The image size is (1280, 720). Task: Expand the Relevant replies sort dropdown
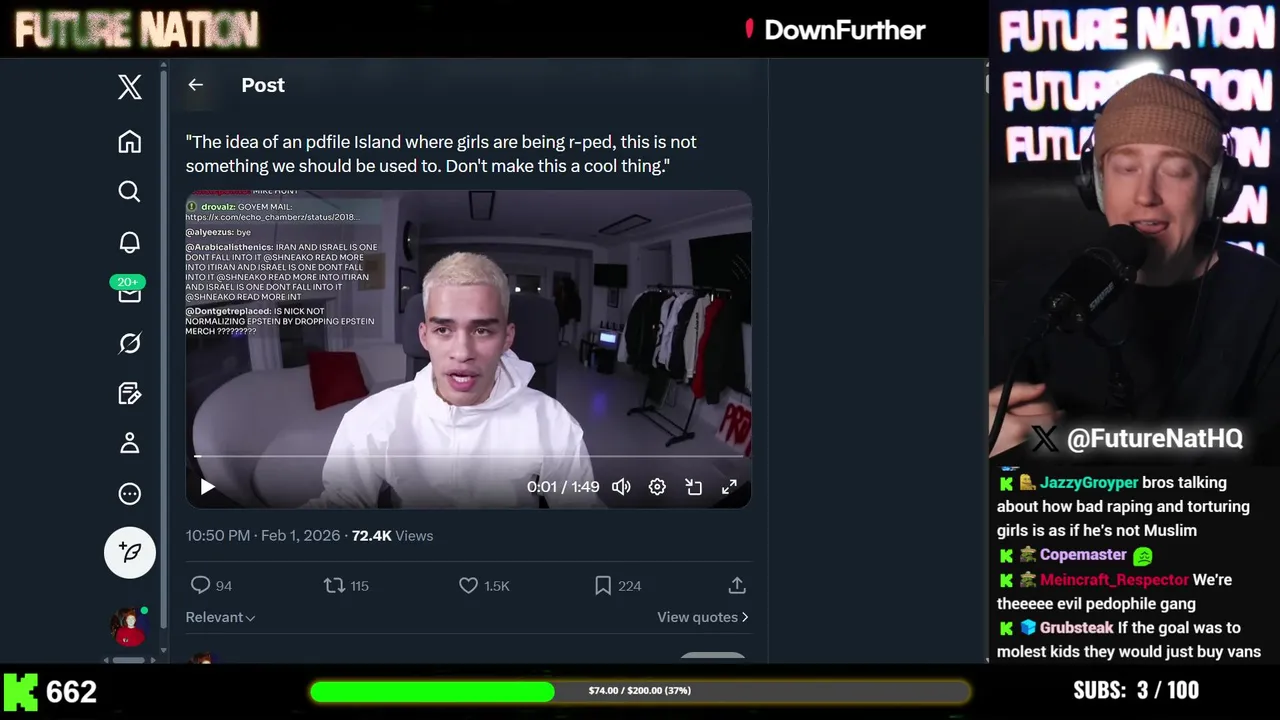220,617
